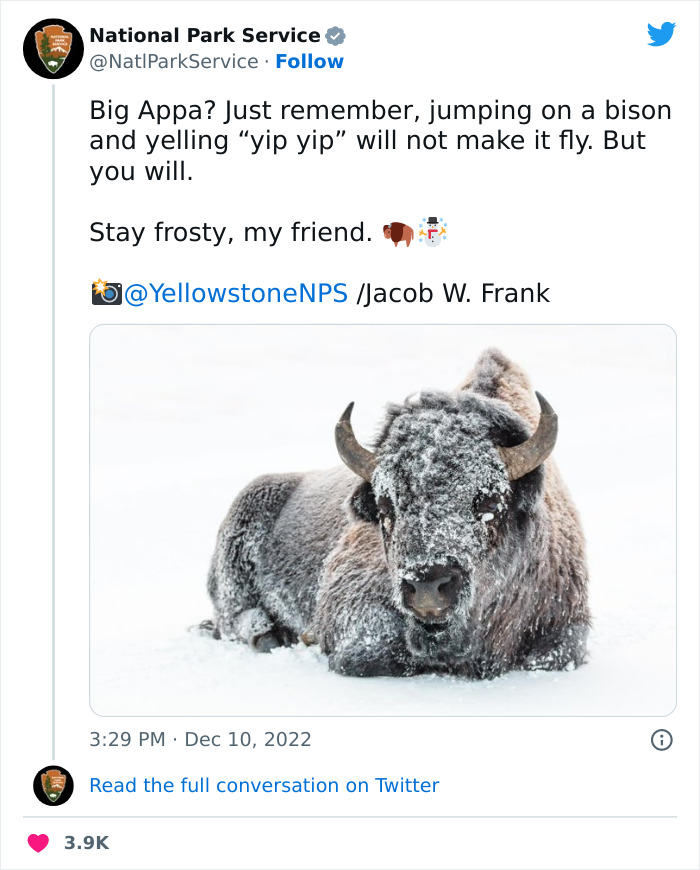Click the Twitter bird logo icon
Viewport: 700px width, 870px height.
(x=661, y=35)
